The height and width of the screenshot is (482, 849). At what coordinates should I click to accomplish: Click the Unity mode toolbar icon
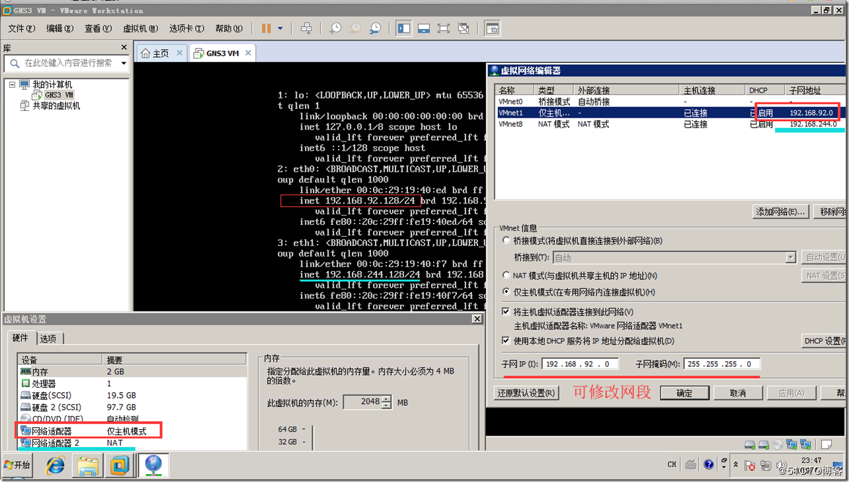click(x=463, y=28)
